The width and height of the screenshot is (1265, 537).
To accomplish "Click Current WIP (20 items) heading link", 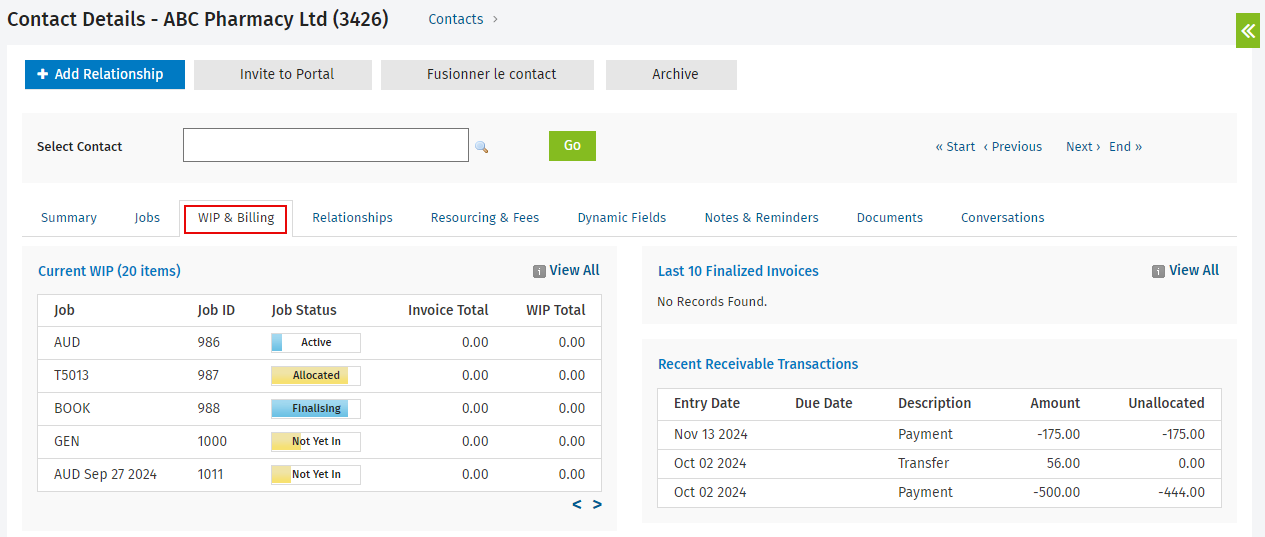I will pyautogui.click(x=109, y=271).
